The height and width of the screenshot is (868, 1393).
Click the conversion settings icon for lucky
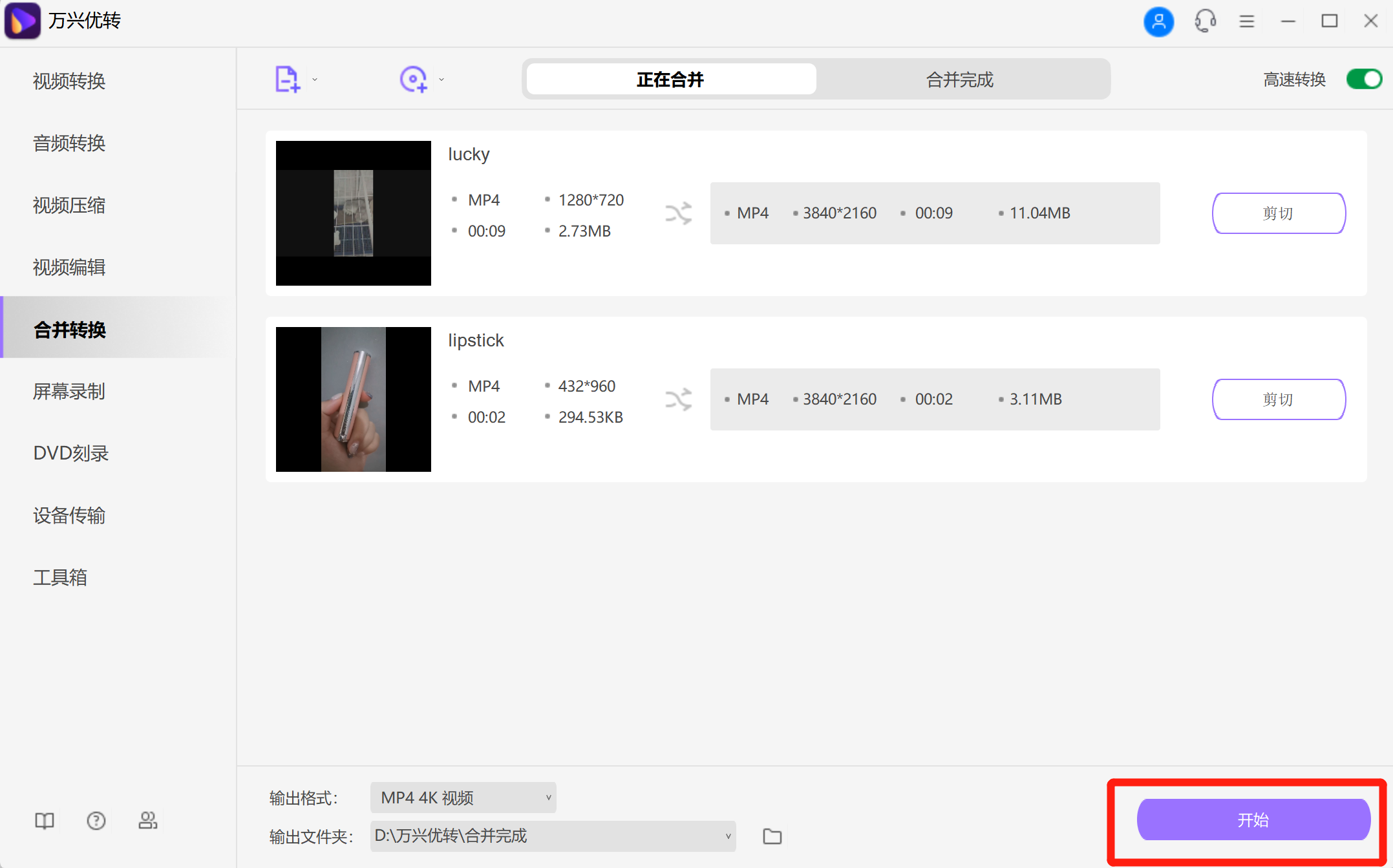pyautogui.click(x=678, y=213)
